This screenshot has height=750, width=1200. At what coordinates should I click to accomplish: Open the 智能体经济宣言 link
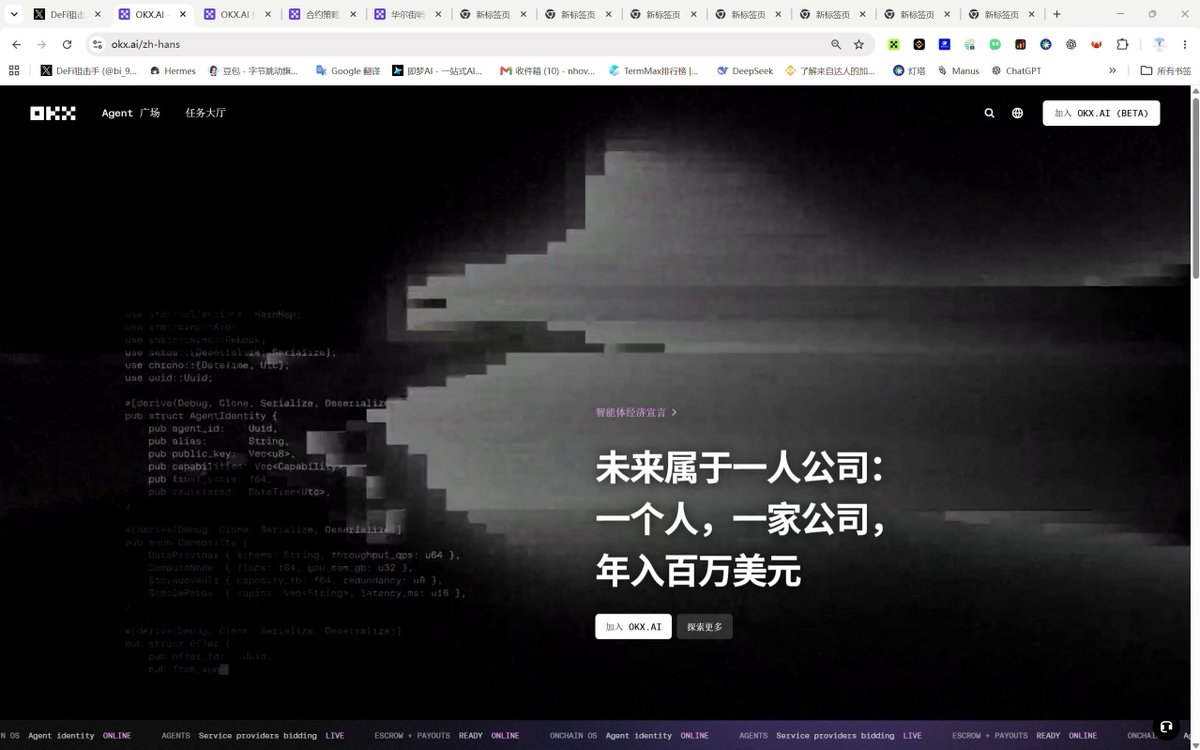[x=636, y=412]
